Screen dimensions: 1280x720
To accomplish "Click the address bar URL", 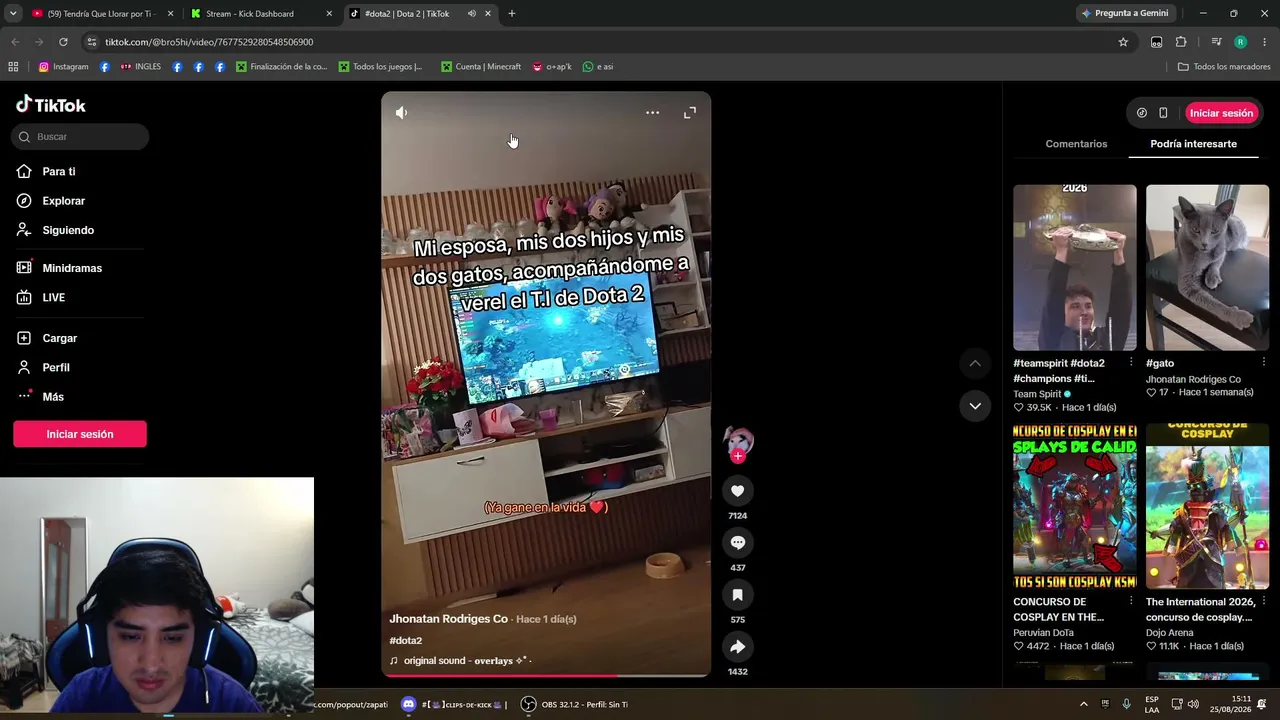I will tap(209, 42).
